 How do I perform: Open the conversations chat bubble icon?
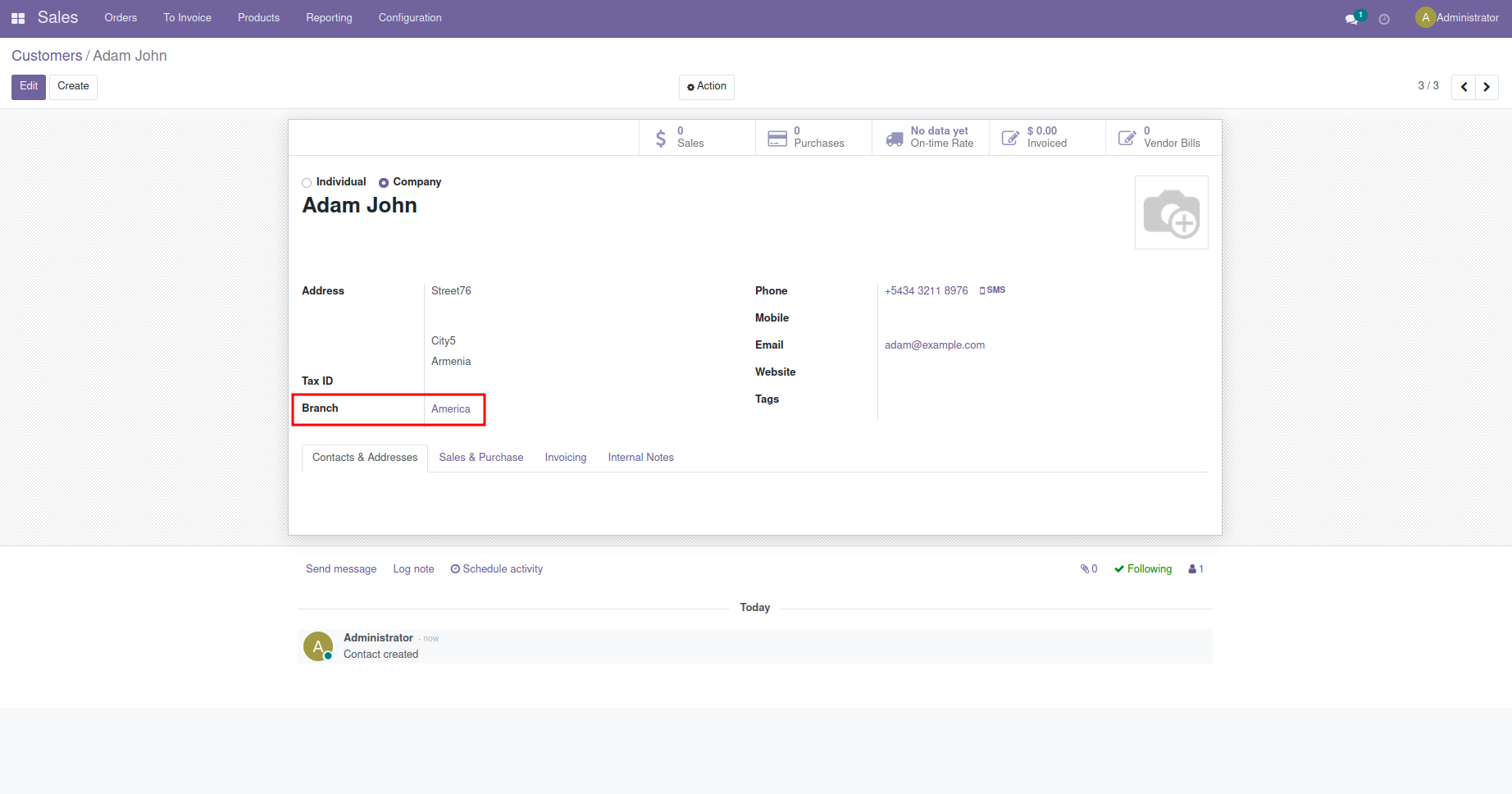coord(1352,19)
